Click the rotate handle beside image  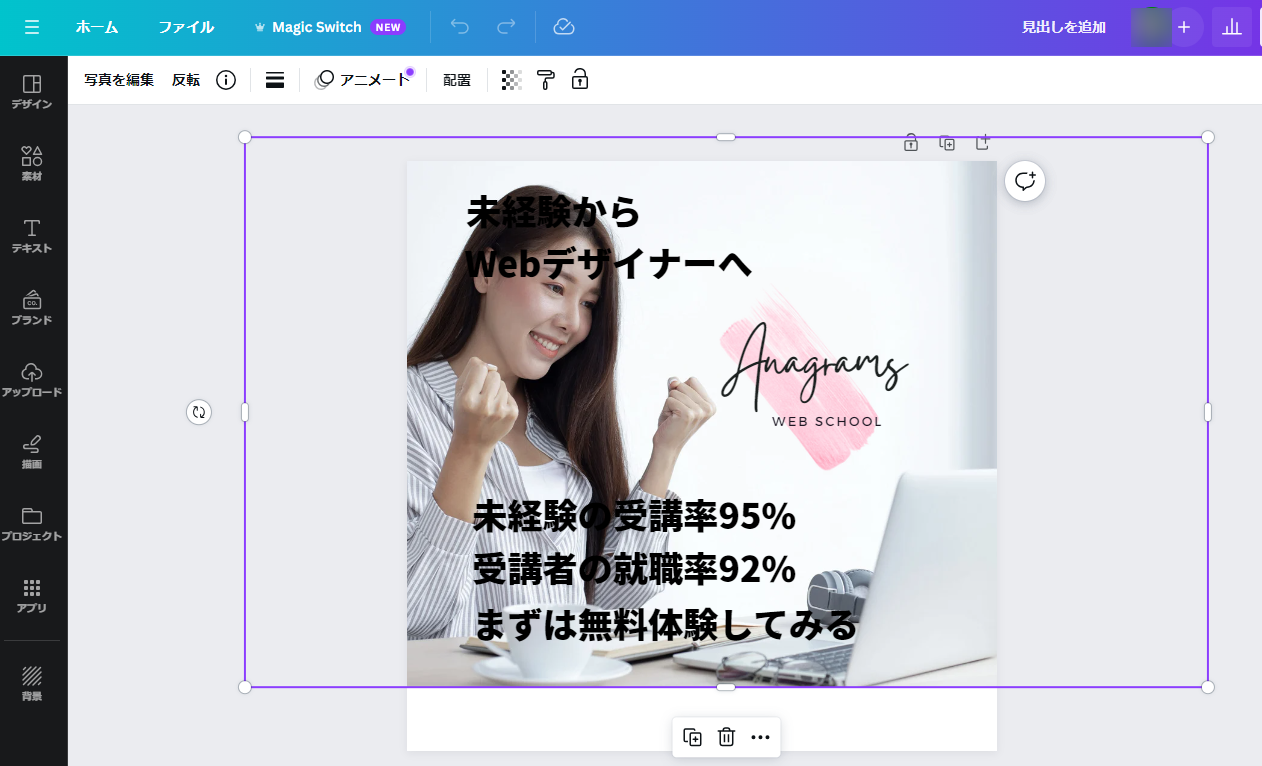coord(199,412)
